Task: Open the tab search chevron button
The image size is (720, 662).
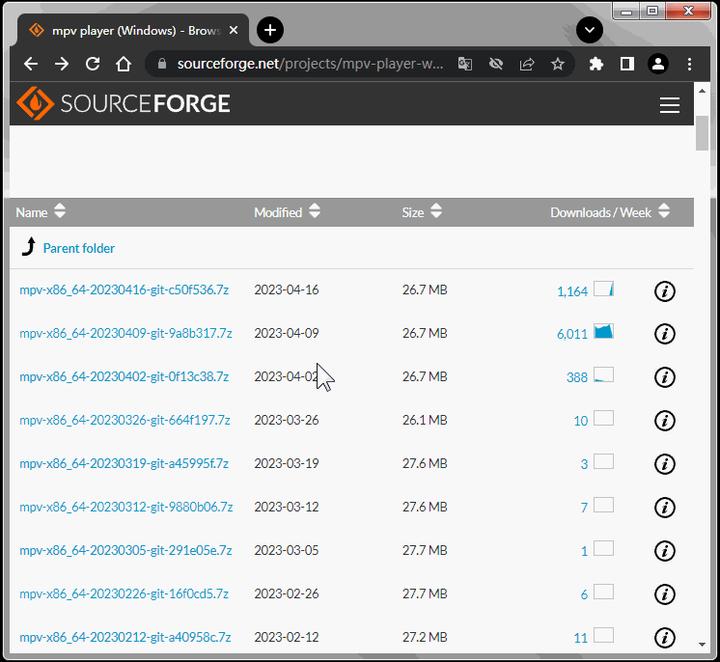Action: tap(589, 30)
